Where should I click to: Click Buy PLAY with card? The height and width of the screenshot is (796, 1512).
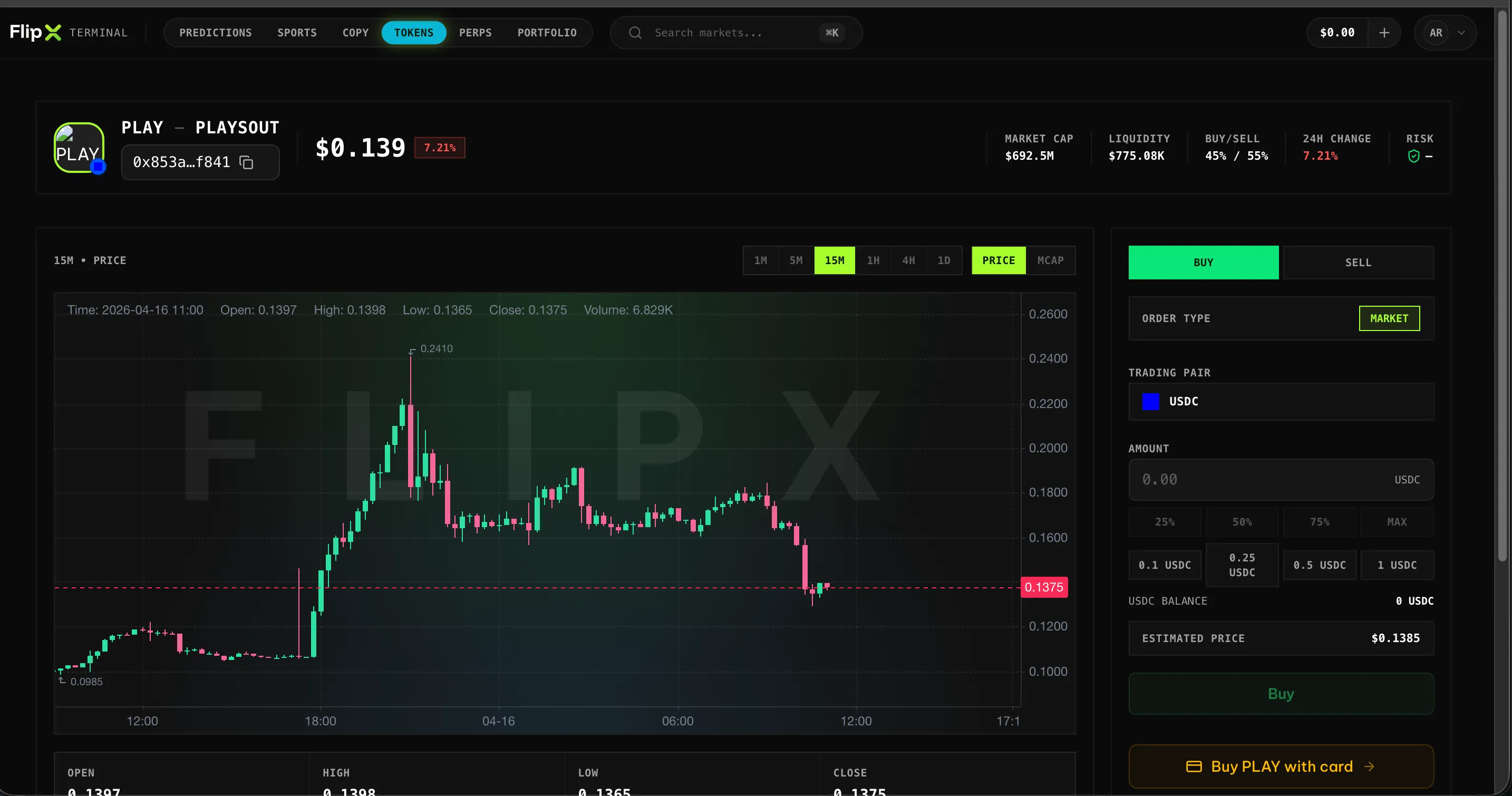click(x=1281, y=766)
